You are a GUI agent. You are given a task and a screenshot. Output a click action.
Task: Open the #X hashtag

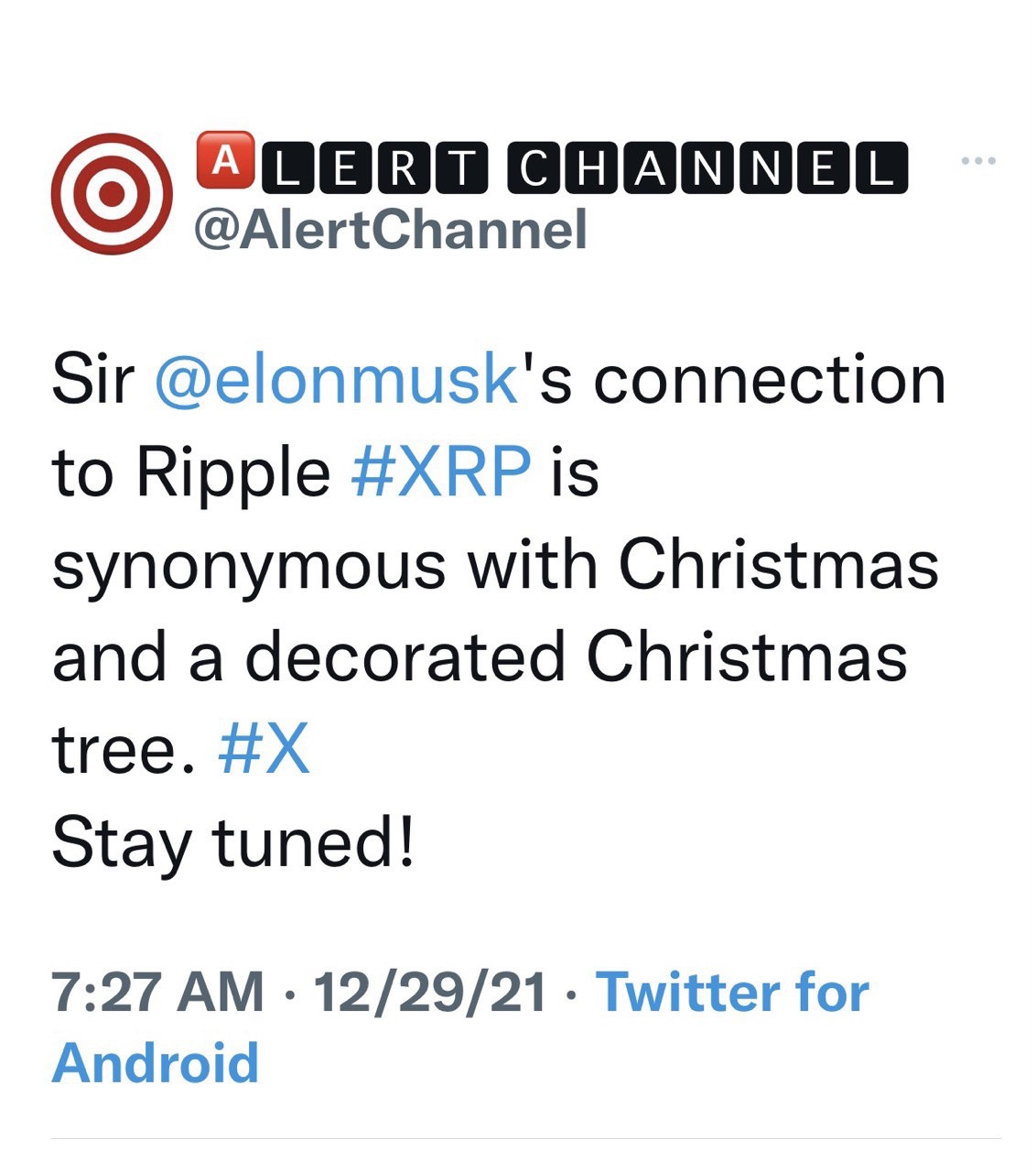coord(264,751)
